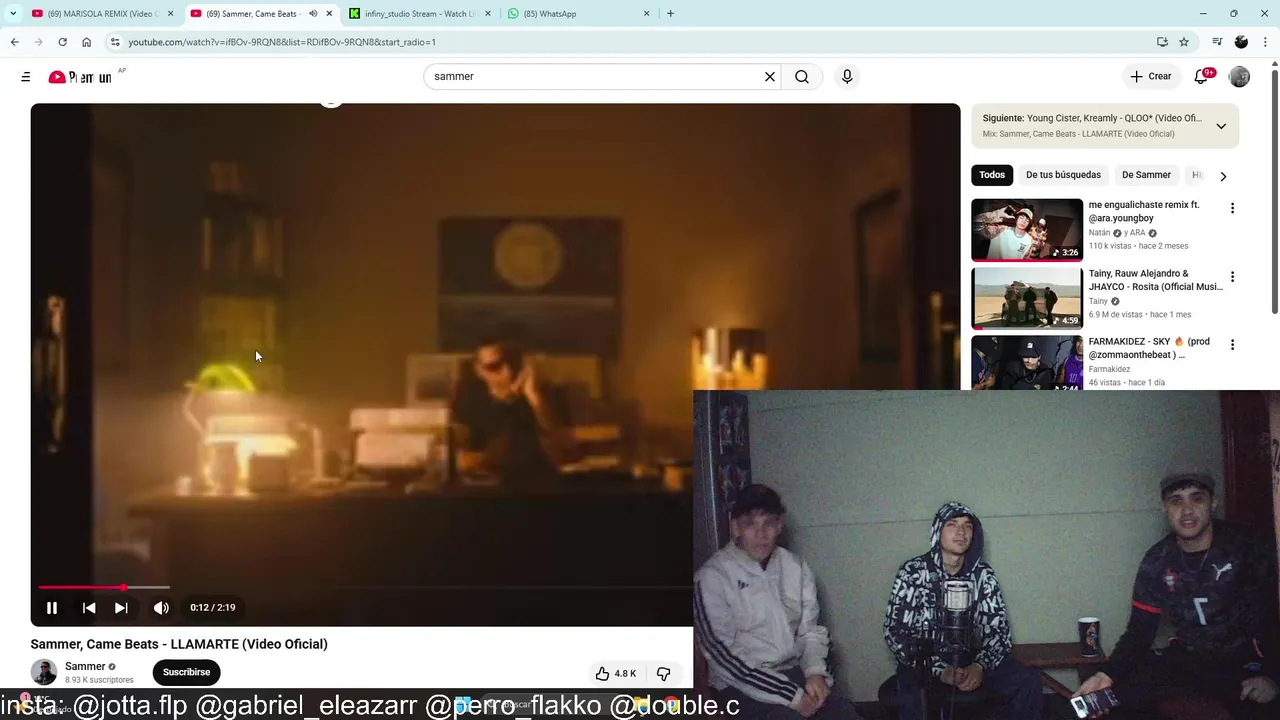Open media controls in toolbar
The width and height of the screenshot is (1280, 720).
(1217, 42)
